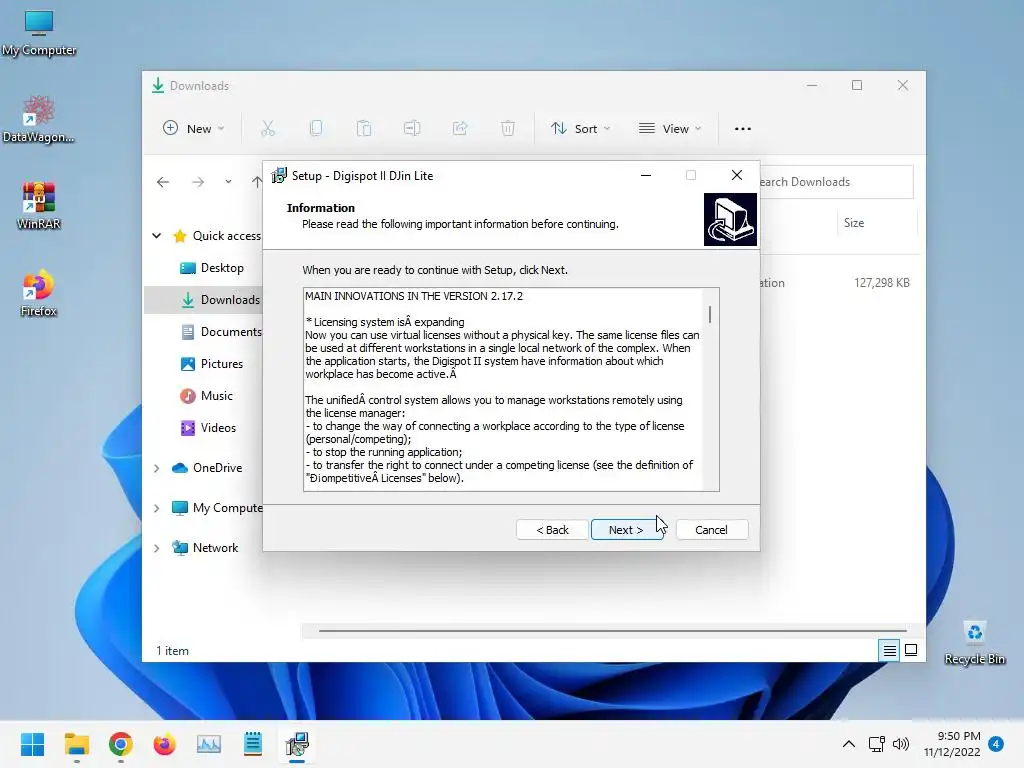This screenshot has height=768, width=1024.
Task: Click the 127,298 KB file size value
Action: tap(882, 283)
